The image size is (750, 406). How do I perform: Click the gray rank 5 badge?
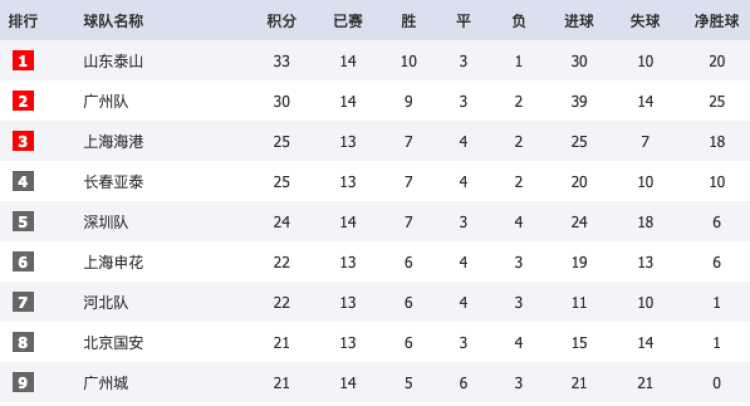coord(24,221)
